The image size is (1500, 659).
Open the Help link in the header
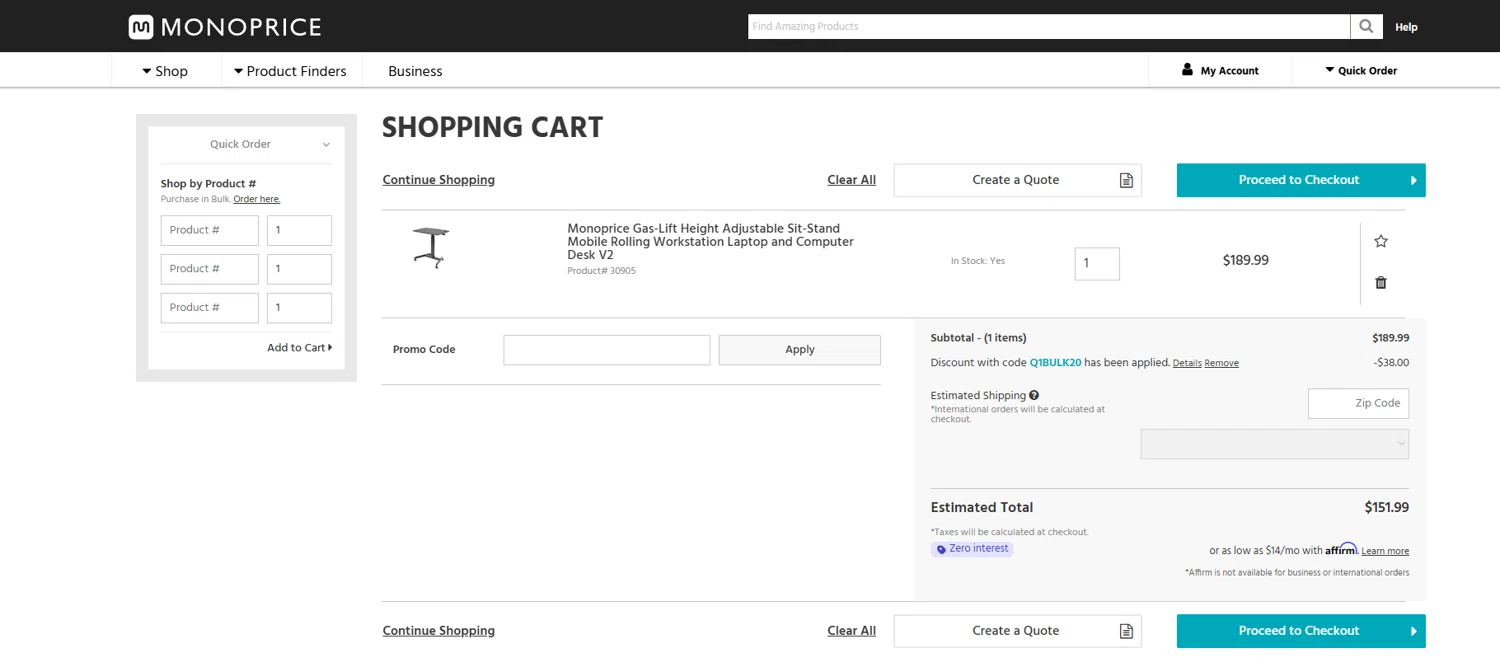(x=1406, y=27)
